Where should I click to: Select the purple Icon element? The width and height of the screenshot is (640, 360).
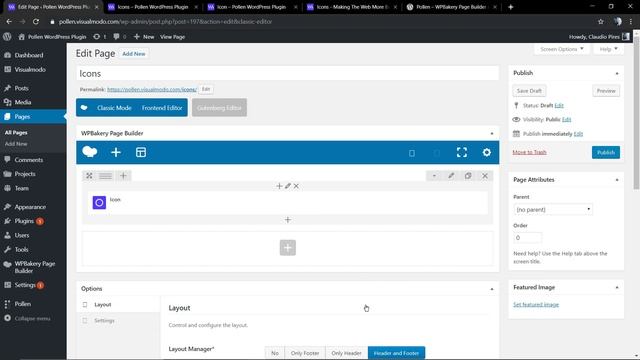pyautogui.click(x=99, y=202)
